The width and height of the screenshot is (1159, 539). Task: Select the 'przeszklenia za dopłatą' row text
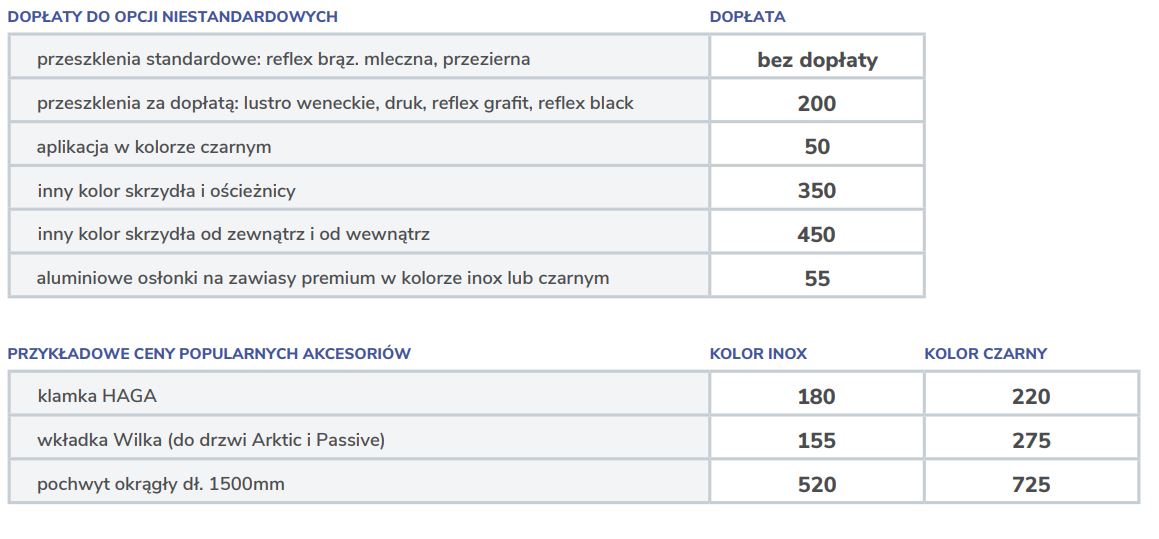click(x=335, y=103)
